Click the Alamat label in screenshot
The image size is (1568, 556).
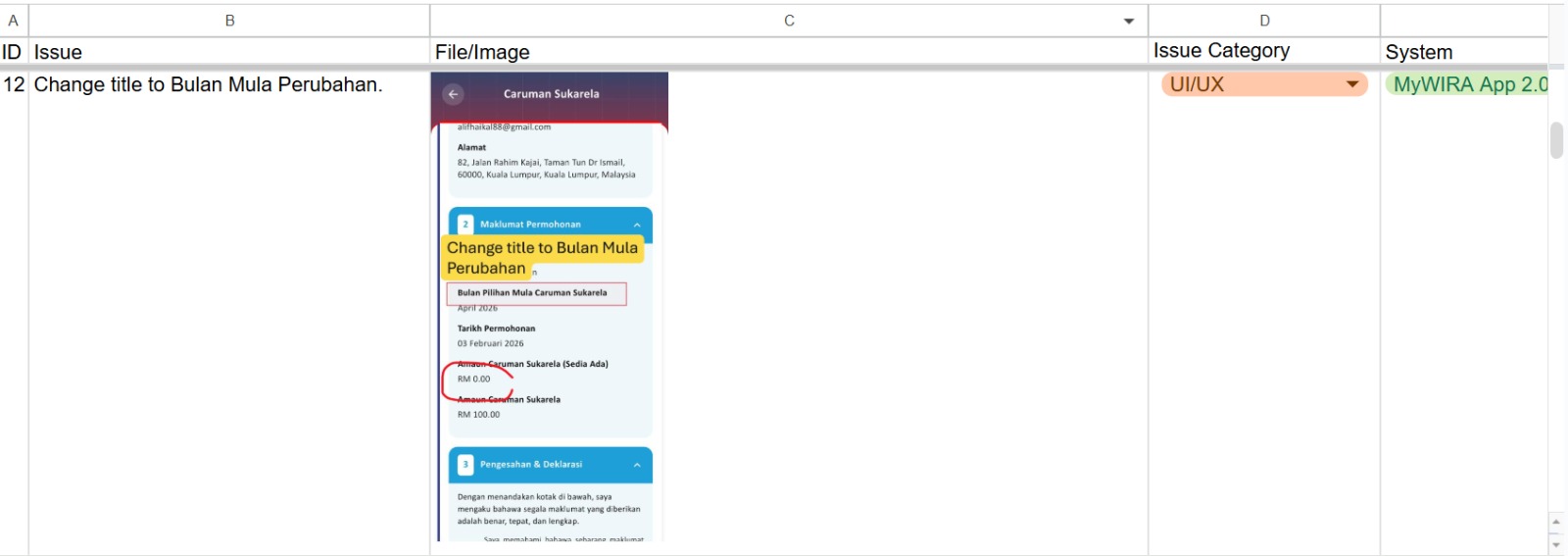click(471, 147)
